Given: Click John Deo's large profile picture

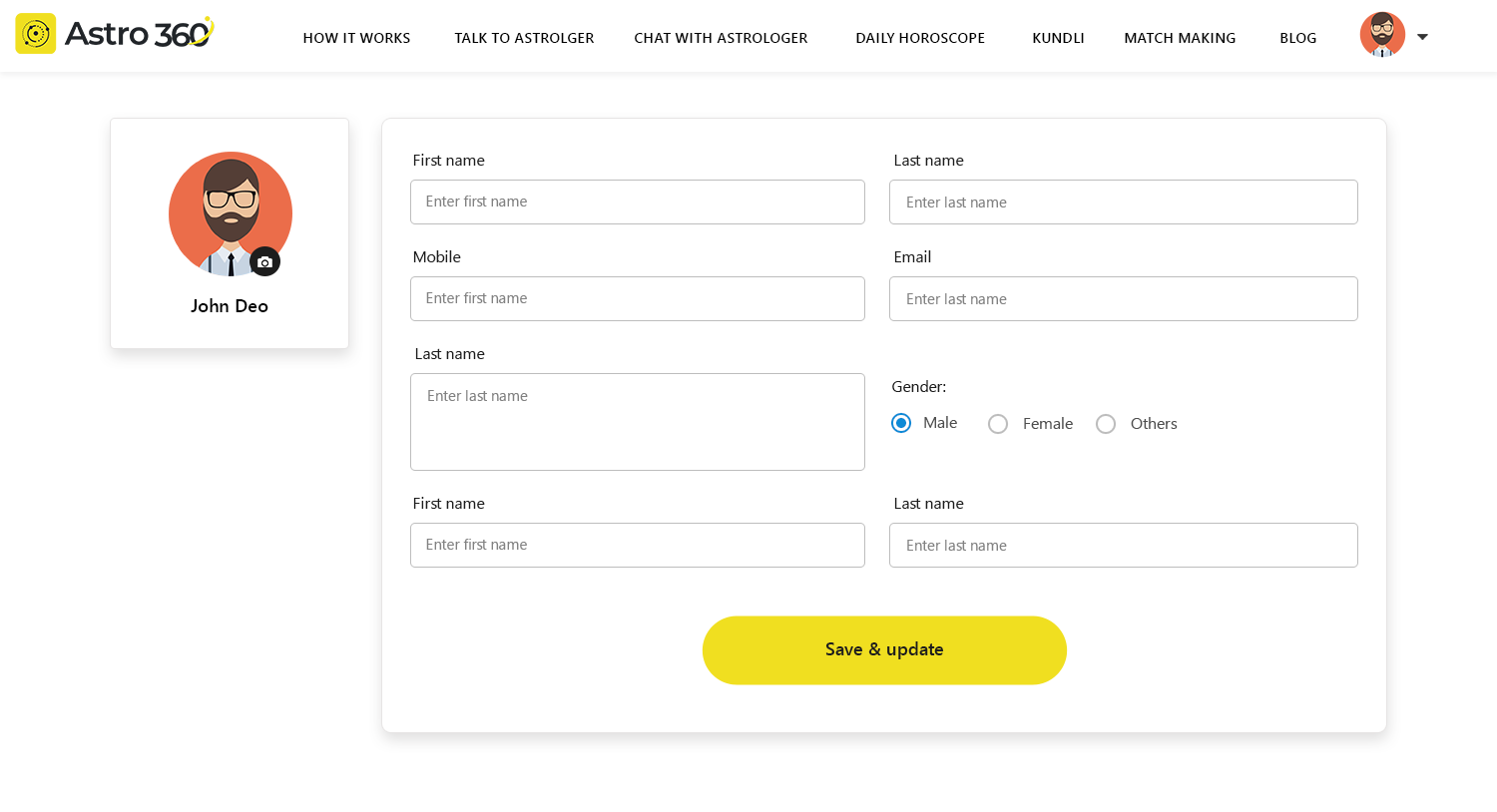Looking at the screenshot, I should (x=230, y=212).
